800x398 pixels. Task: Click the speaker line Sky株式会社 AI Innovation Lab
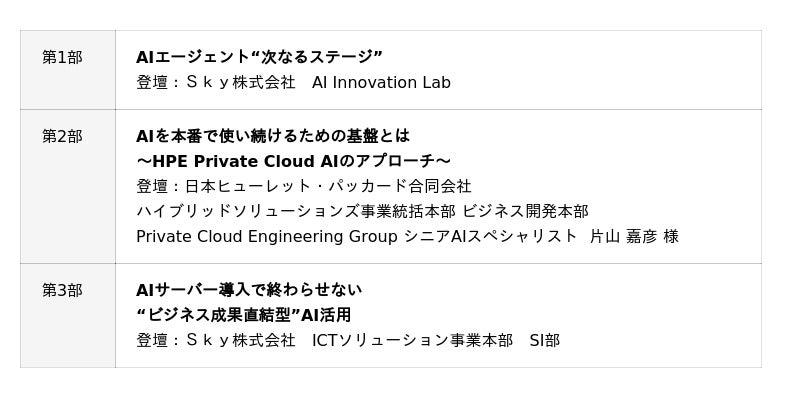293,83
